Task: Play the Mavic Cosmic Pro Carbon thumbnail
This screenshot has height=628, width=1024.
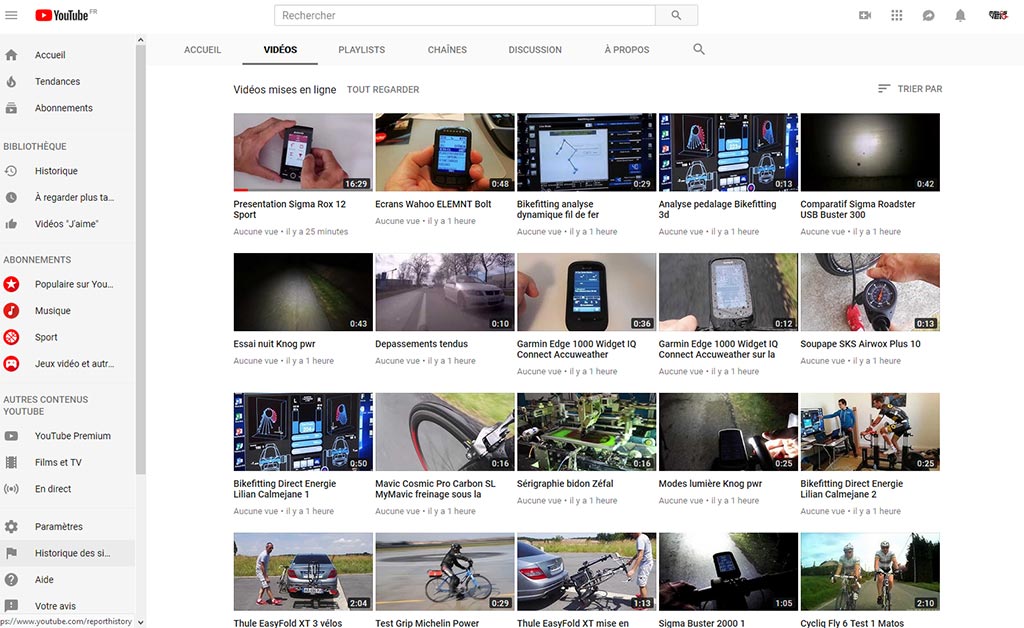Action: tap(445, 432)
